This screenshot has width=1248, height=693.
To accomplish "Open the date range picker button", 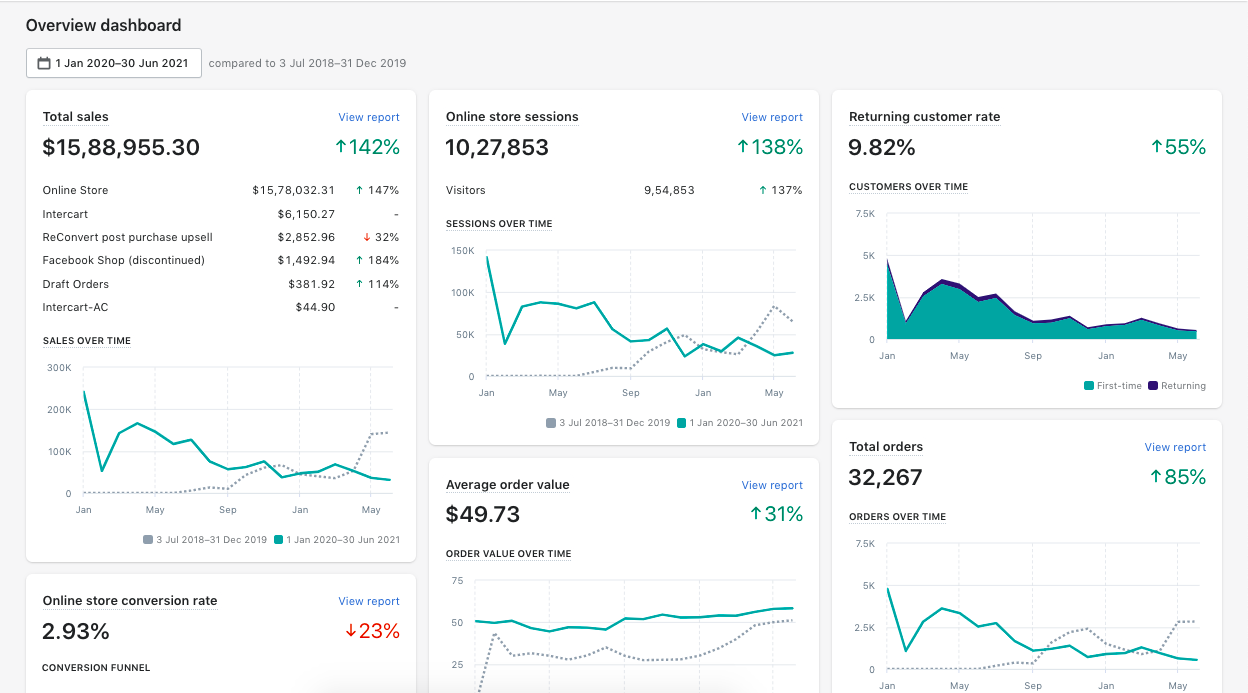I will pyautogui.click(x=114, y=63).
